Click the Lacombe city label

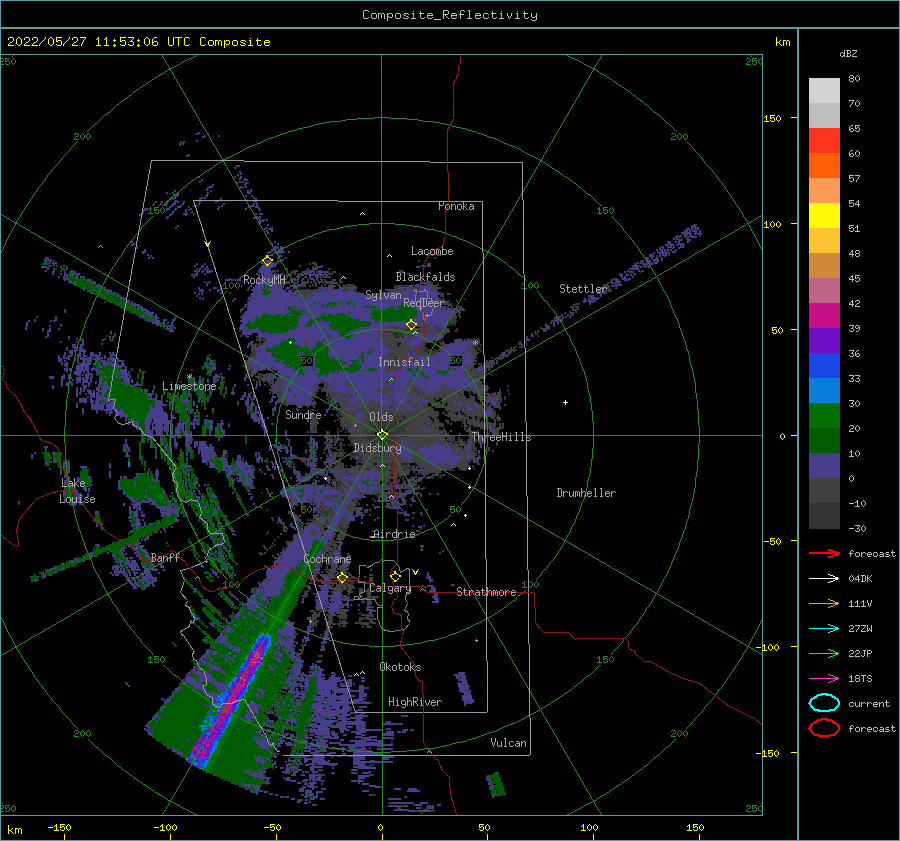[432, 251]
